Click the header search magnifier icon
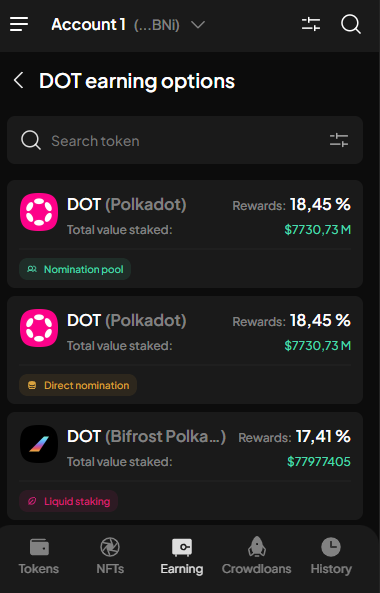380x593 pixels. 351,24
